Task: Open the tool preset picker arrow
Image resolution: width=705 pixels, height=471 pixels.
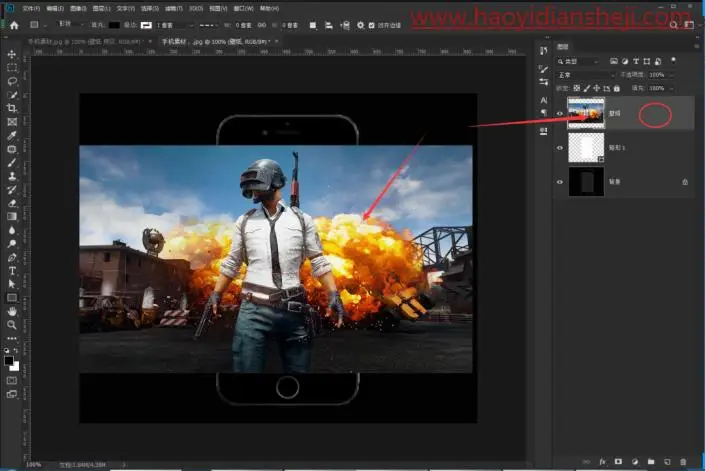Action: (45, 25)
